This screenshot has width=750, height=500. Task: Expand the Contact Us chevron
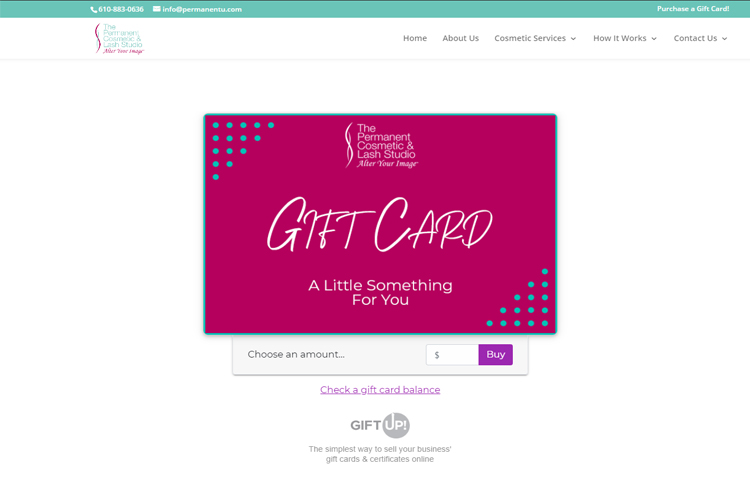click(725, 39)
